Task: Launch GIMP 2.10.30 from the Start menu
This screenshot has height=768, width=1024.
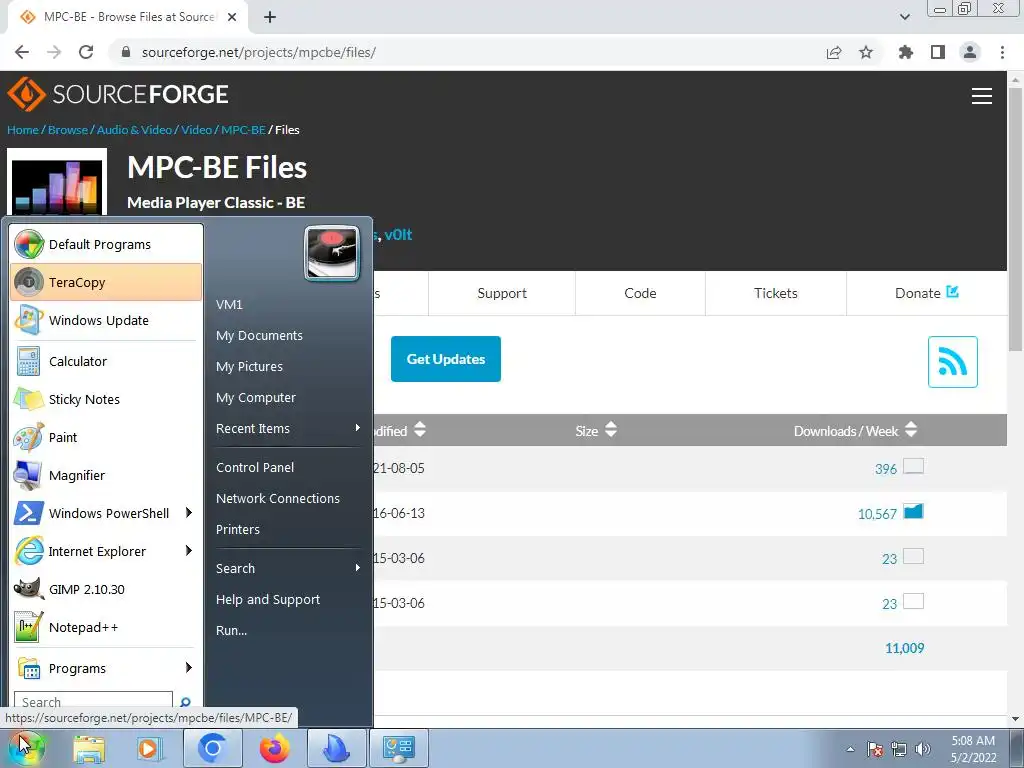Action: click(106, 589)
